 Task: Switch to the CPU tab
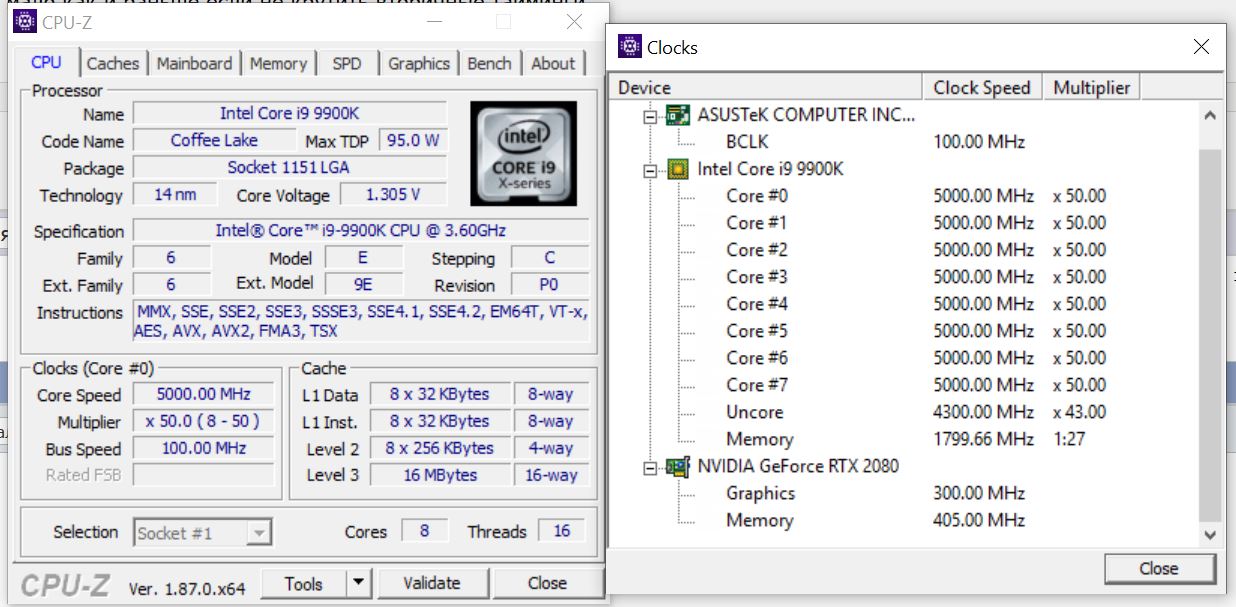(x=46, y=62)
